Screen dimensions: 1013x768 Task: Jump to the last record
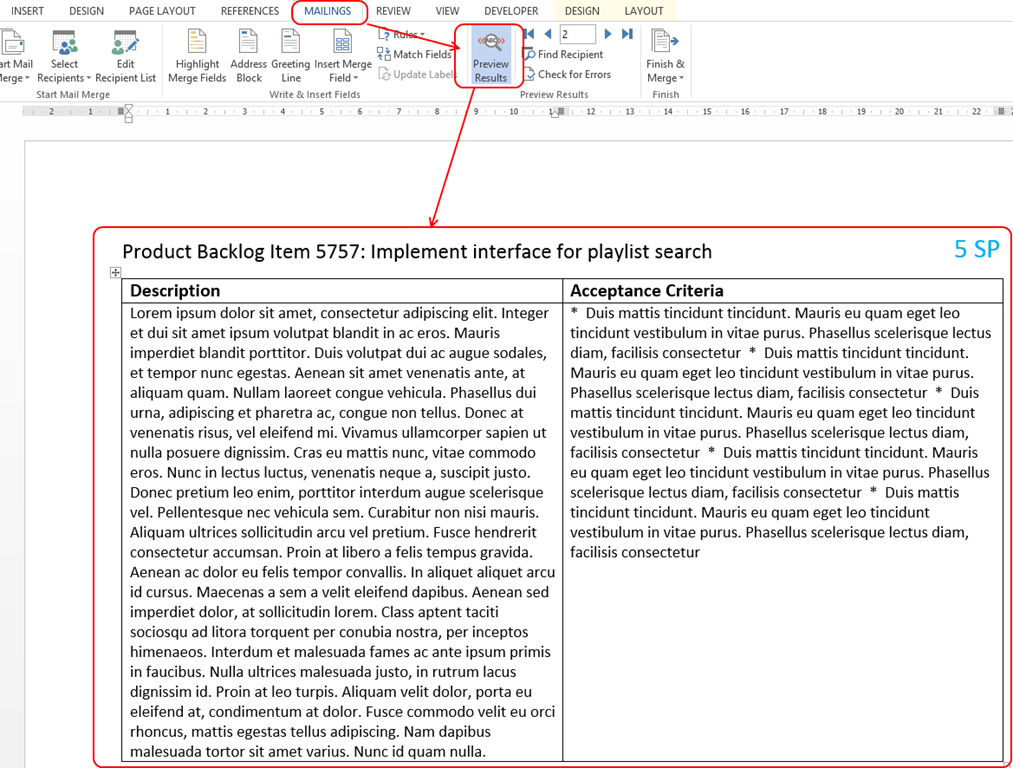click(627, 34)
